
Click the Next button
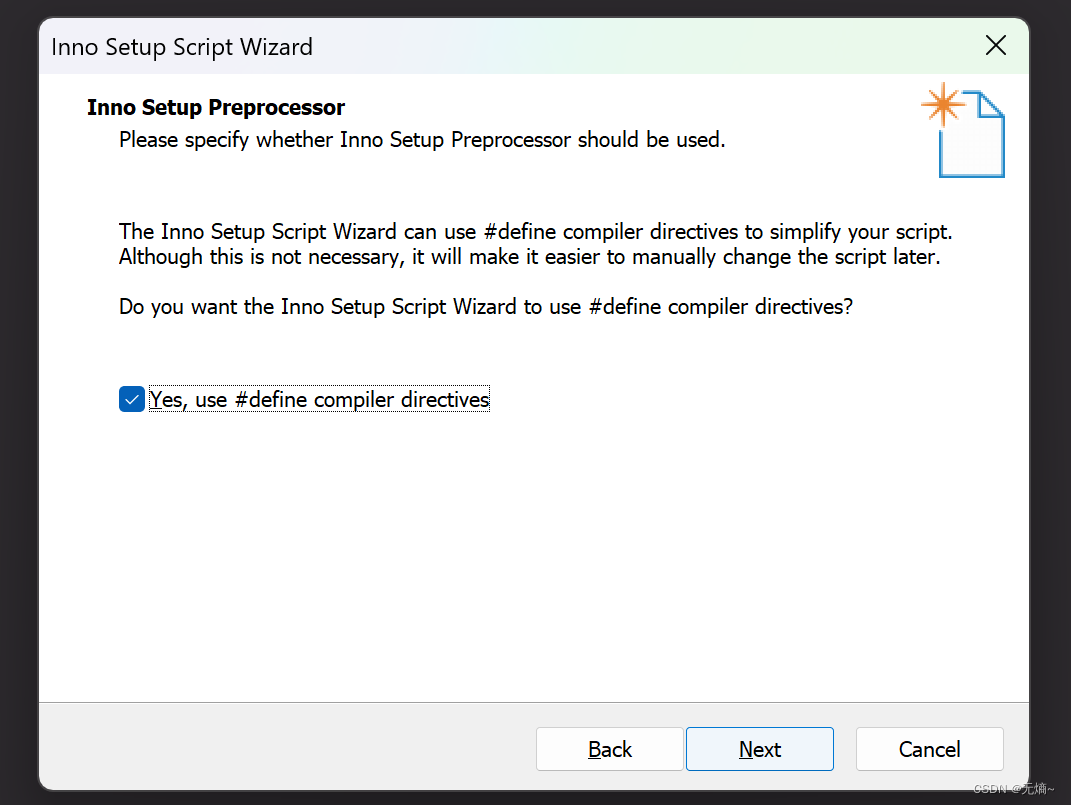pos(759,749)
